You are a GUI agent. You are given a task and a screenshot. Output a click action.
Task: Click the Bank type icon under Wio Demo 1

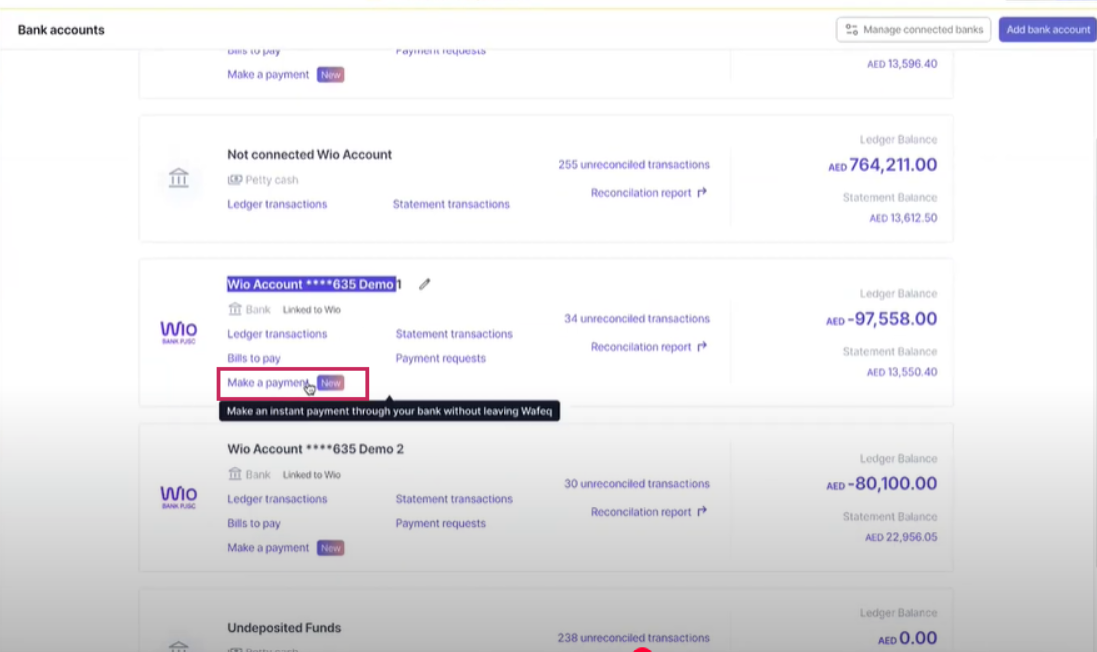point(234,309)
